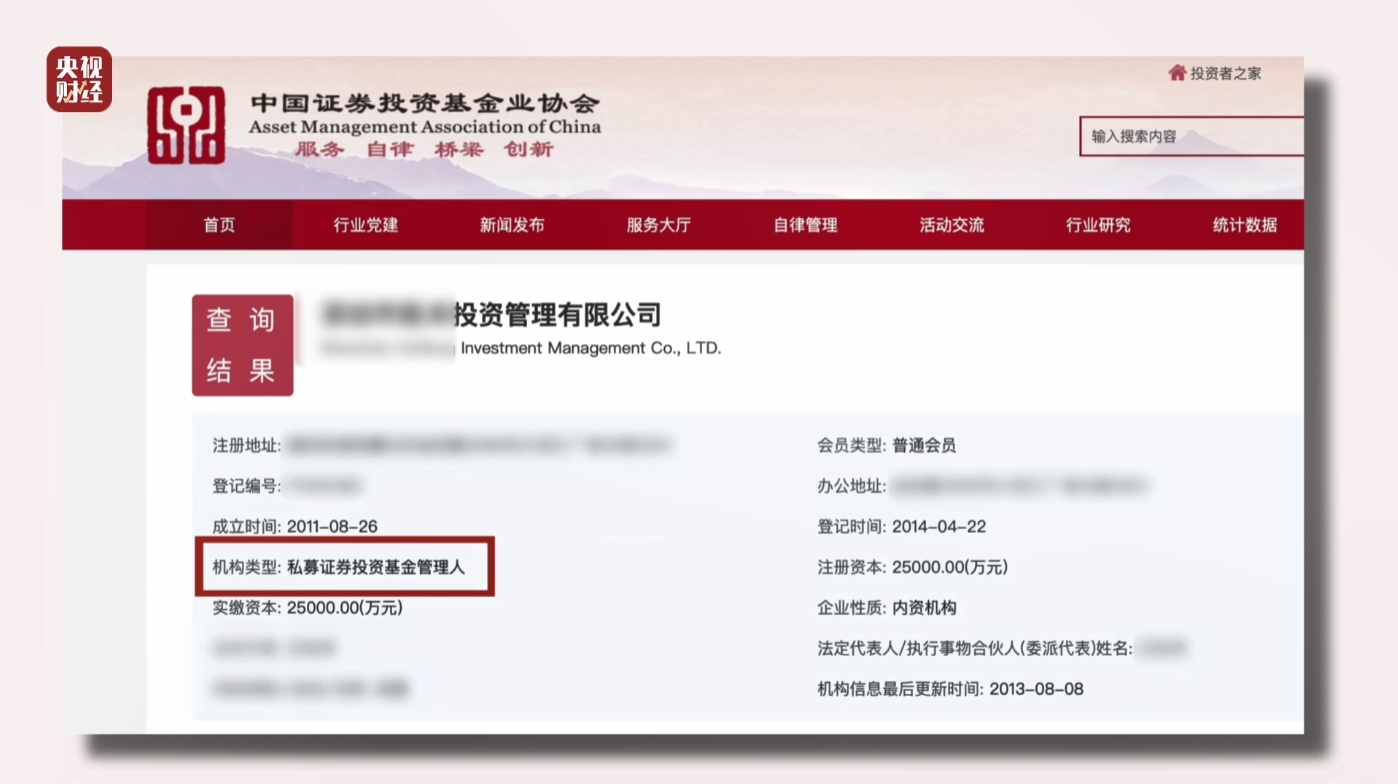1398x784 pixels.
Task: Click the 注册资本 25000.00 value
Action: pos(912,566)
